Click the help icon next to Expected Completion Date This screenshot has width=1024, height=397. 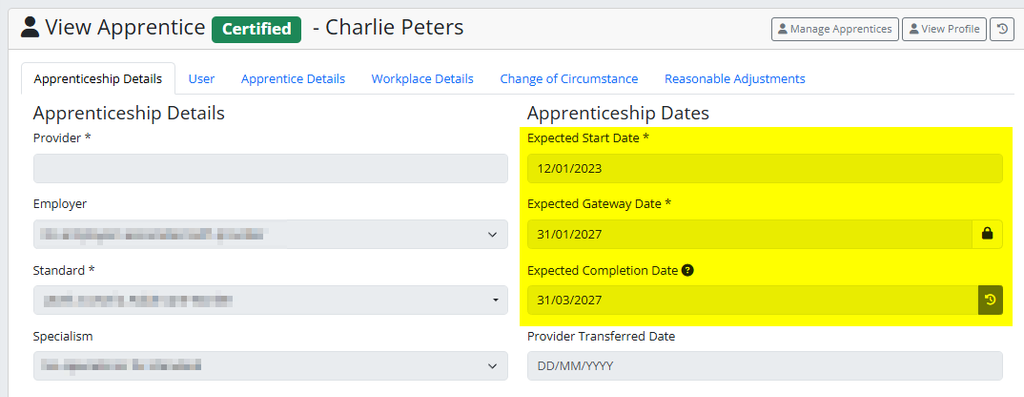click(687, 270)
